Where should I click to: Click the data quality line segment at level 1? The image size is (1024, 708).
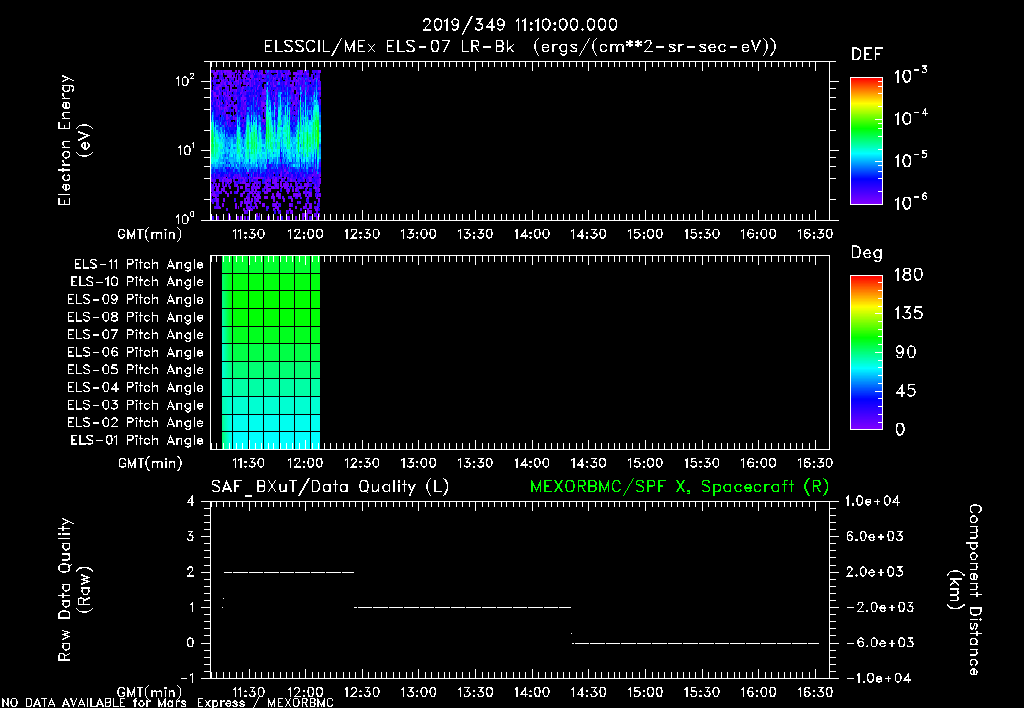coord(462,607)
